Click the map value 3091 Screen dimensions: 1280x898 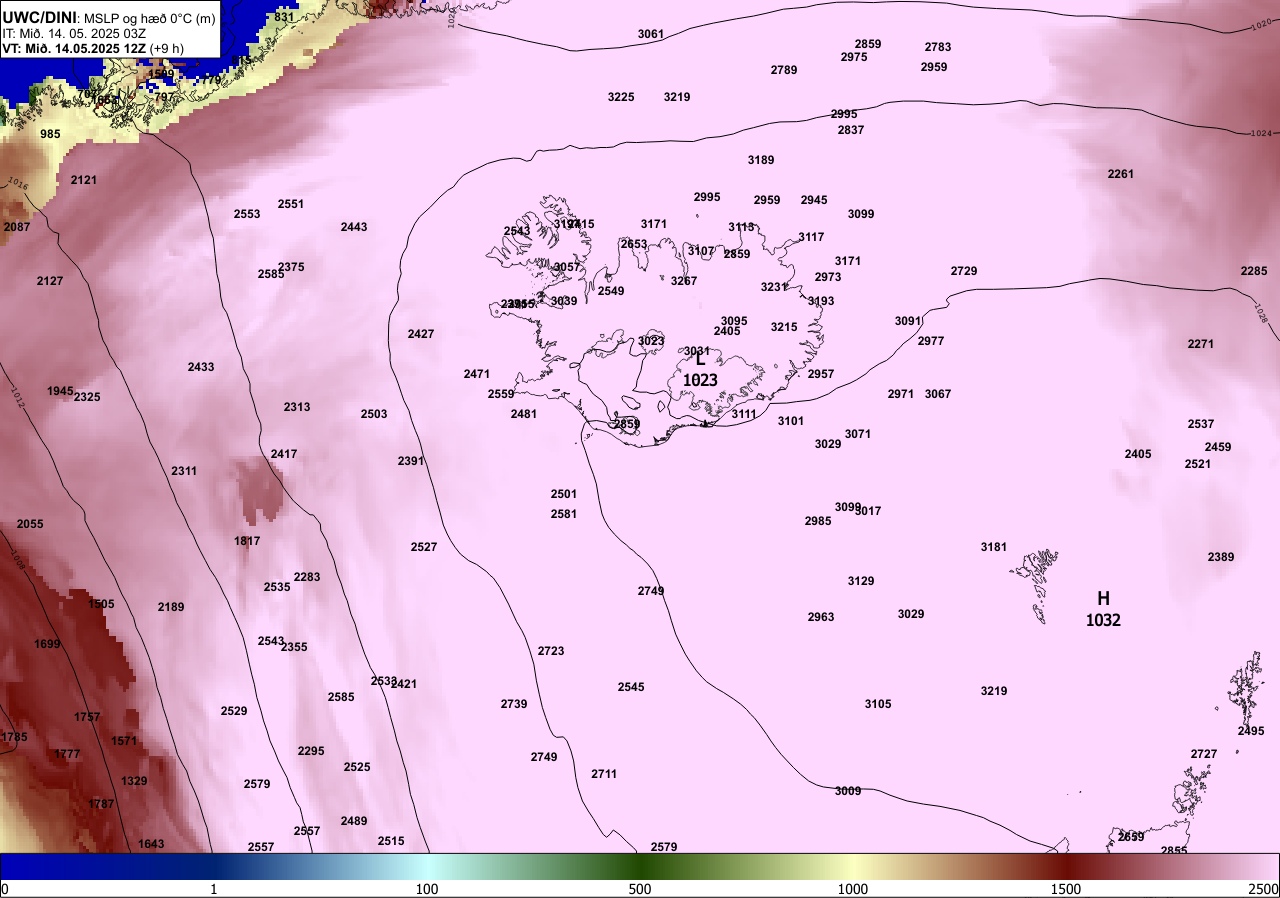click(908, 321)
